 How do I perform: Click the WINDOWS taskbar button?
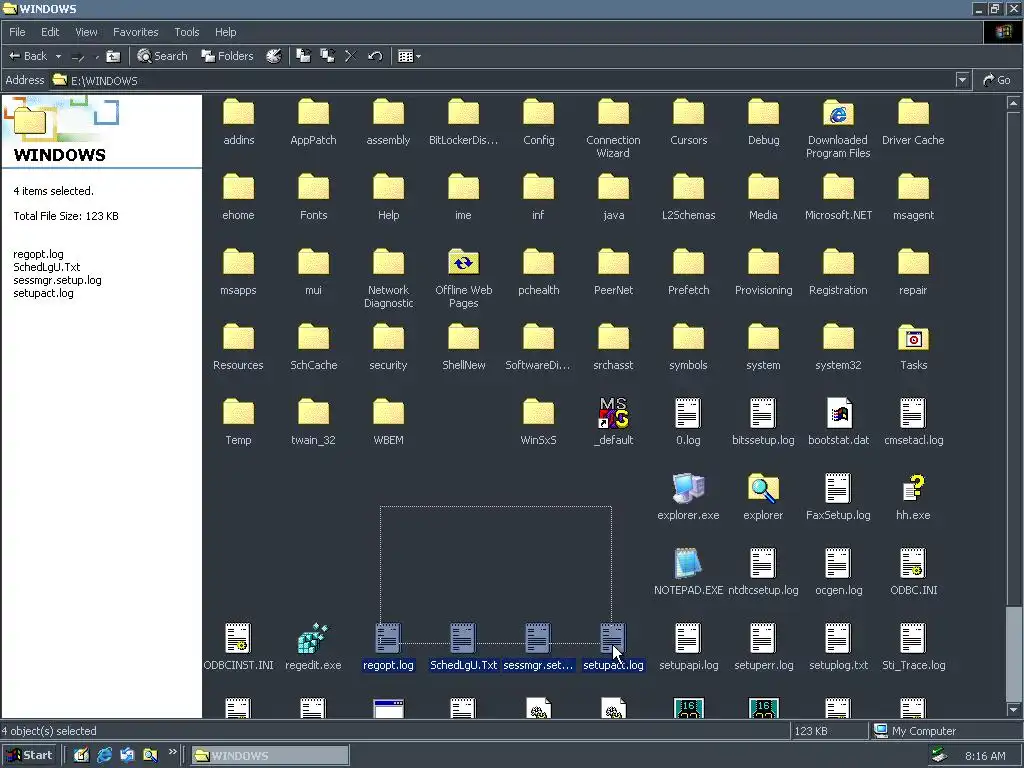(x=270, y=756)
